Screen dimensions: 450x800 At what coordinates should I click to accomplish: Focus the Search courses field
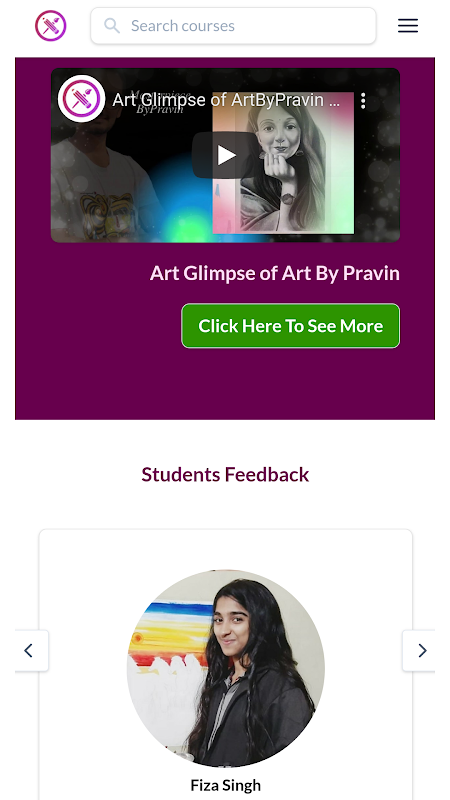click(x=233, y=26)
